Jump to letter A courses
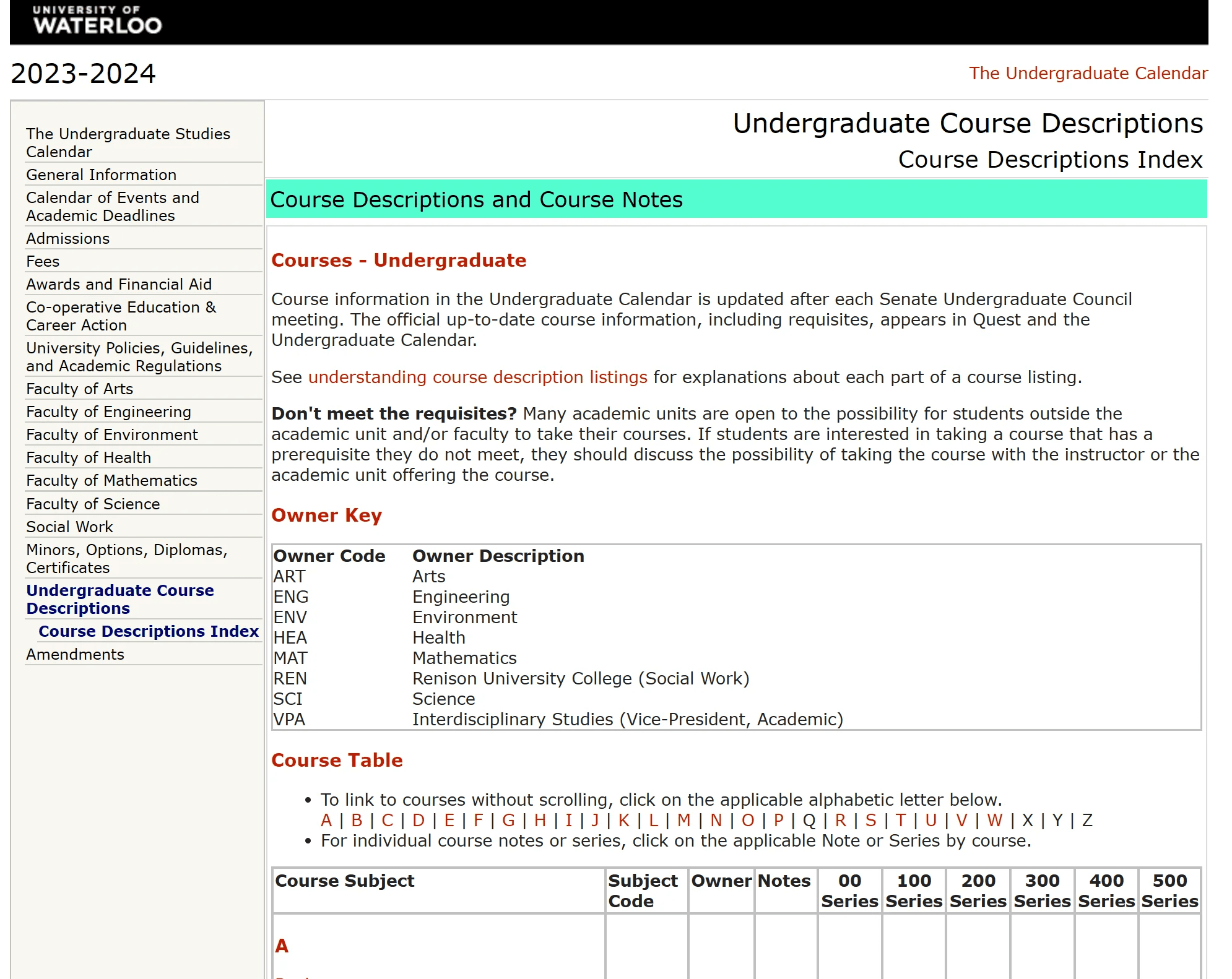The width and height of the screenshot is (1232, 979). (x=326, y=820)
